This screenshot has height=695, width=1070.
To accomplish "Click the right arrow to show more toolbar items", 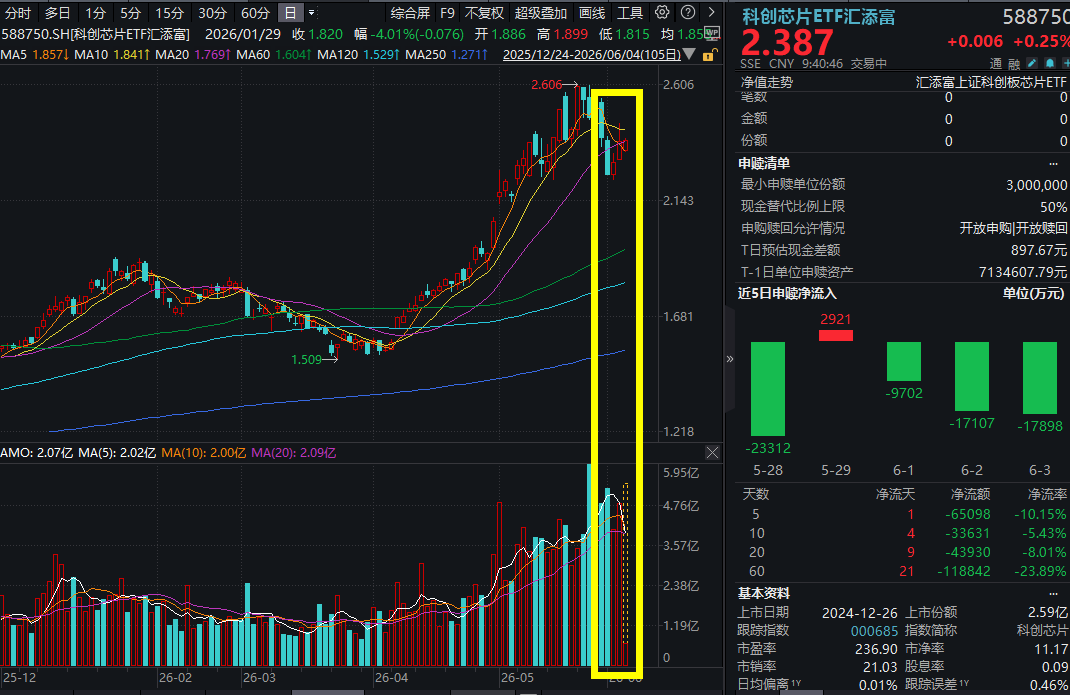I will point(711,12).
